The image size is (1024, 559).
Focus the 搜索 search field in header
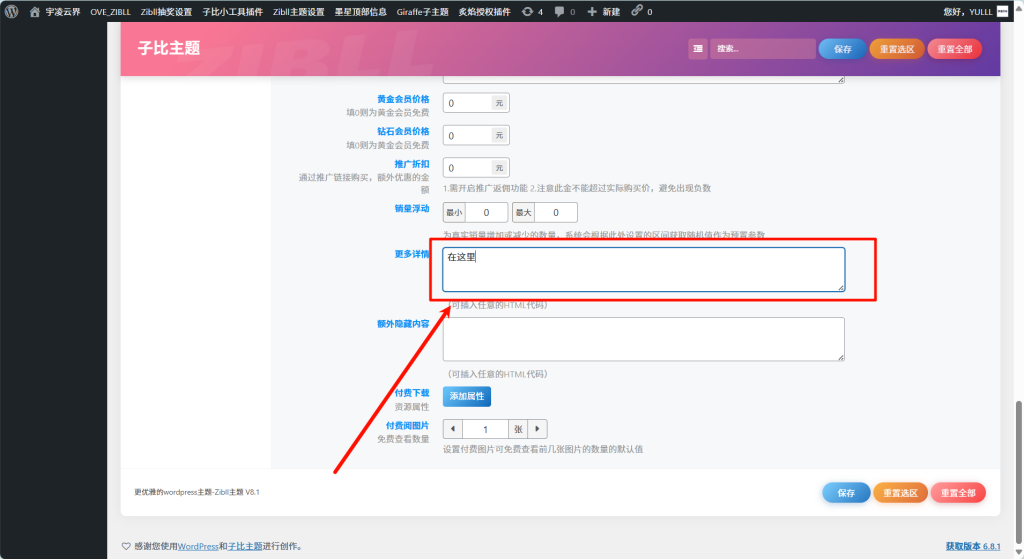tap(763, 49)
